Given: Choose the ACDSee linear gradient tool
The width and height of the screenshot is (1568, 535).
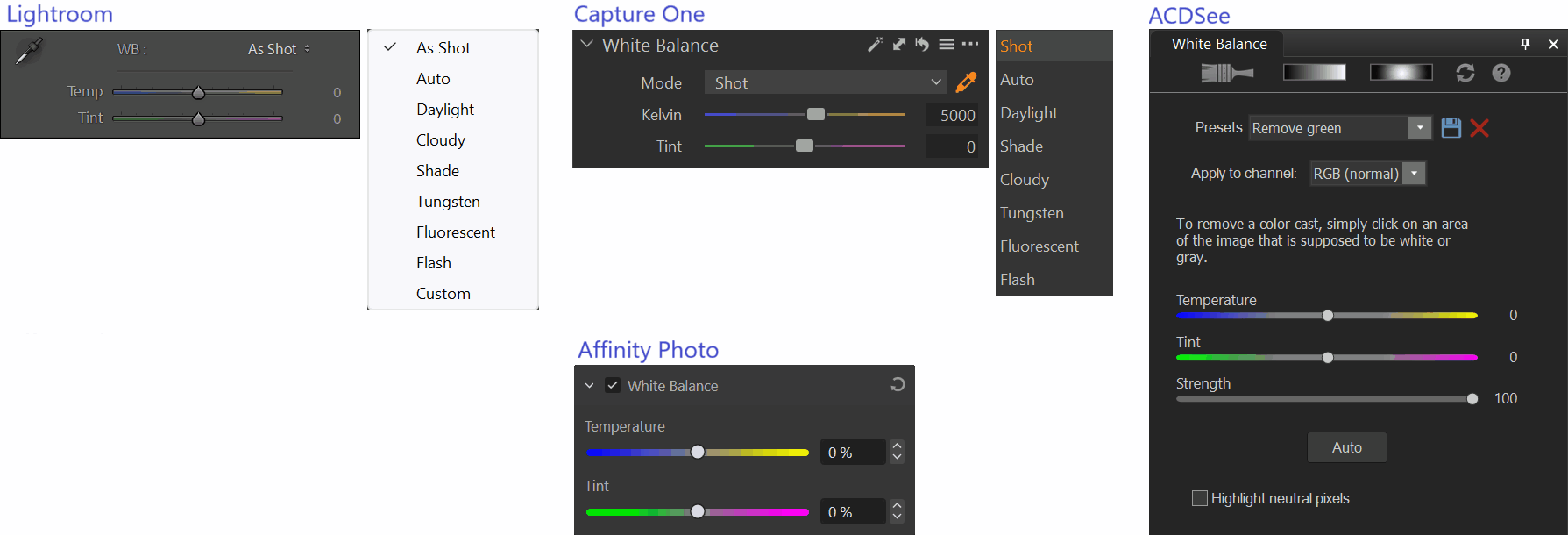Looking at the screenshot, I should (1314, 73).
